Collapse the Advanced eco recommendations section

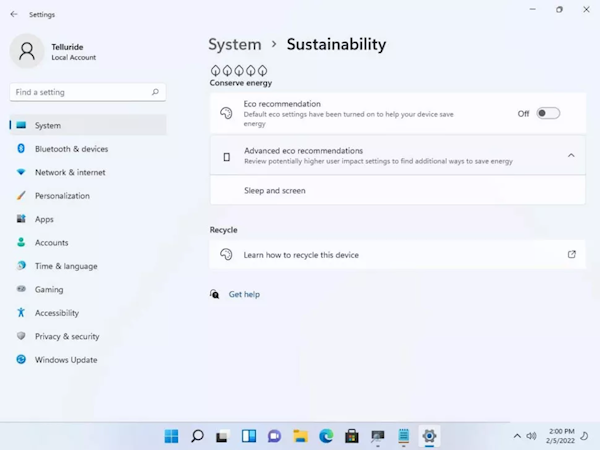click(x=571, y=156)
